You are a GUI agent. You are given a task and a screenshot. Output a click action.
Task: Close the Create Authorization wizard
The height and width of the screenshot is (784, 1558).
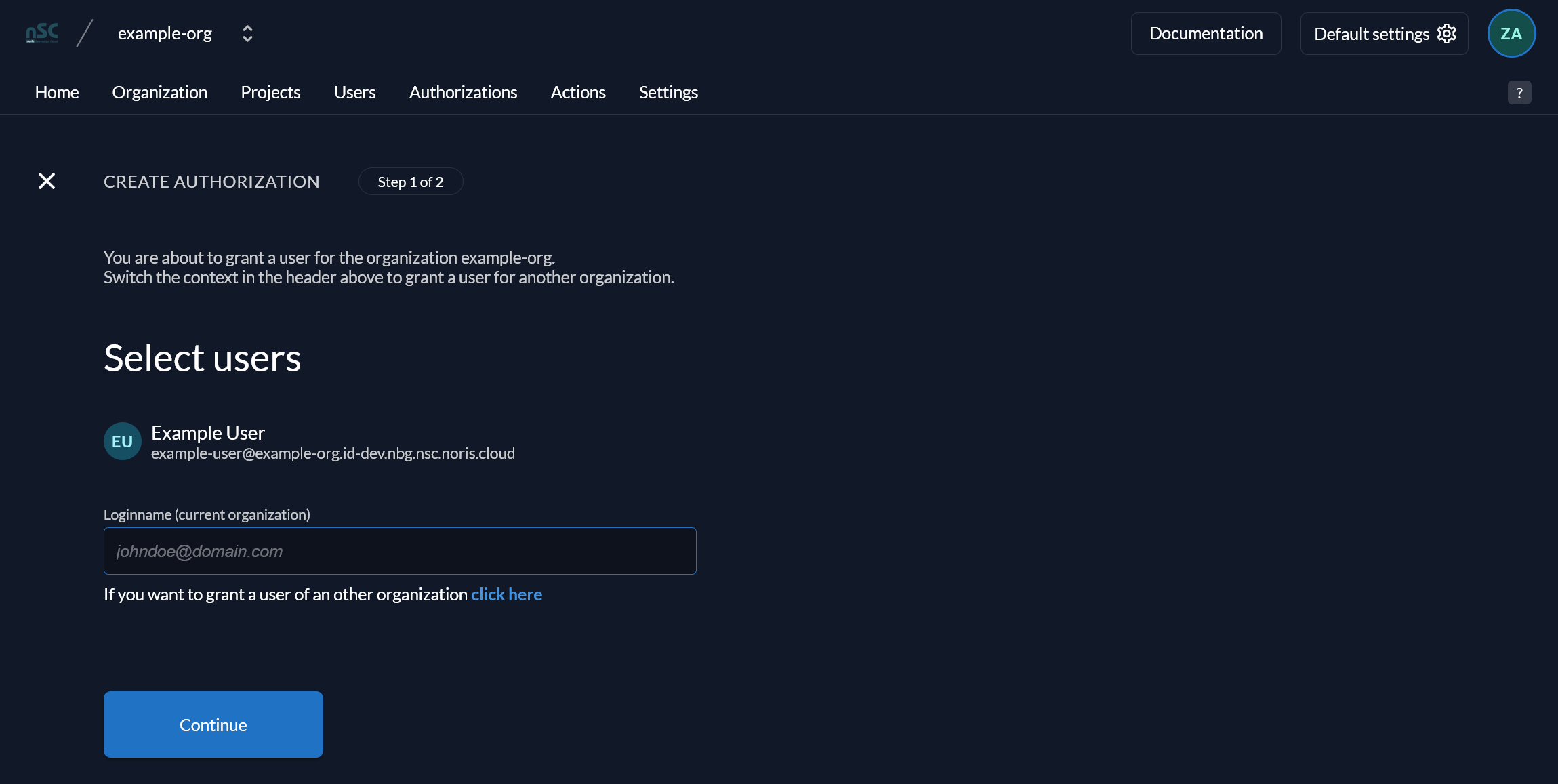pyautogui.click(x=47, y=181)
